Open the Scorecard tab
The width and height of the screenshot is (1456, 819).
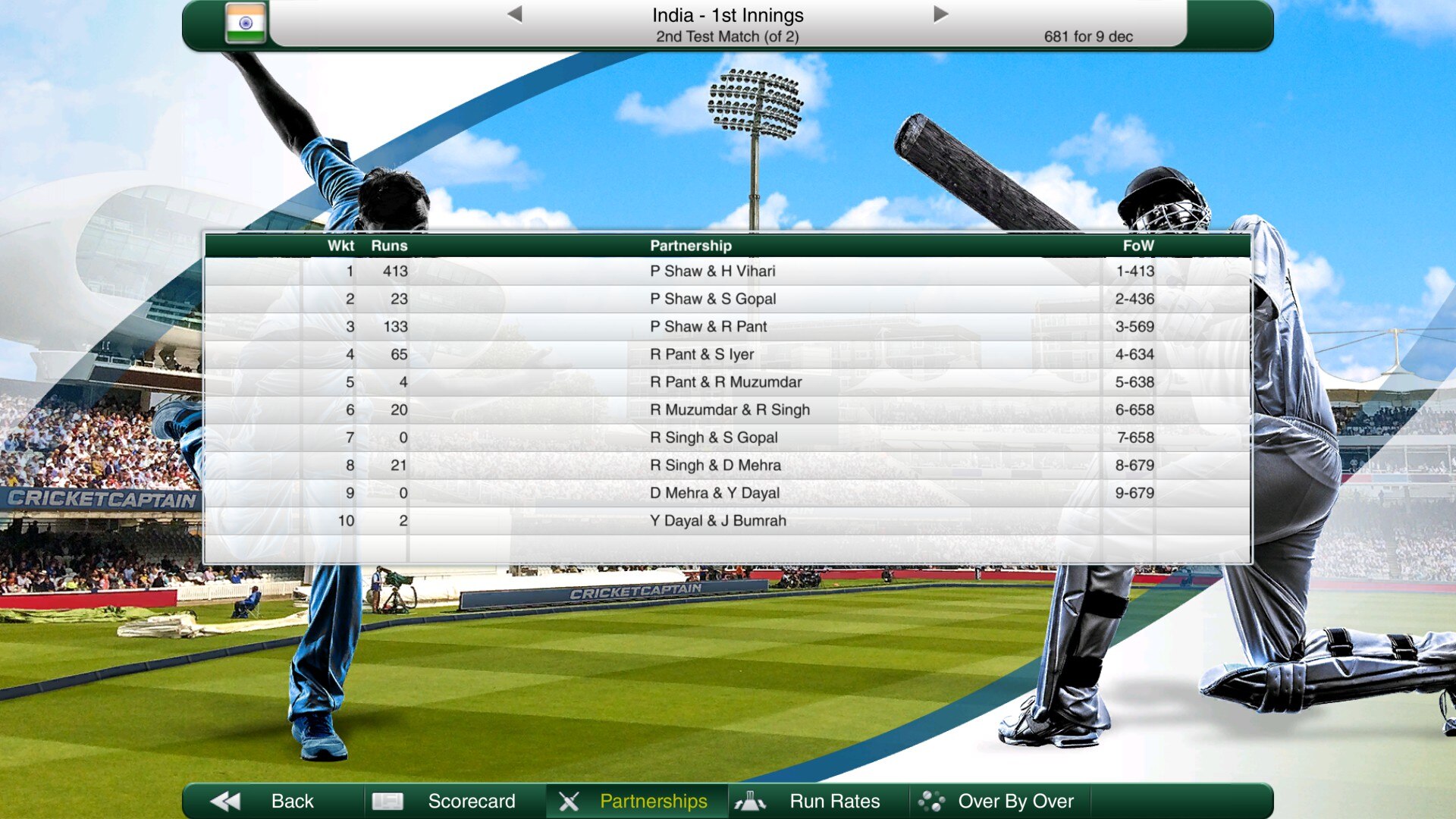pos(455,801)
